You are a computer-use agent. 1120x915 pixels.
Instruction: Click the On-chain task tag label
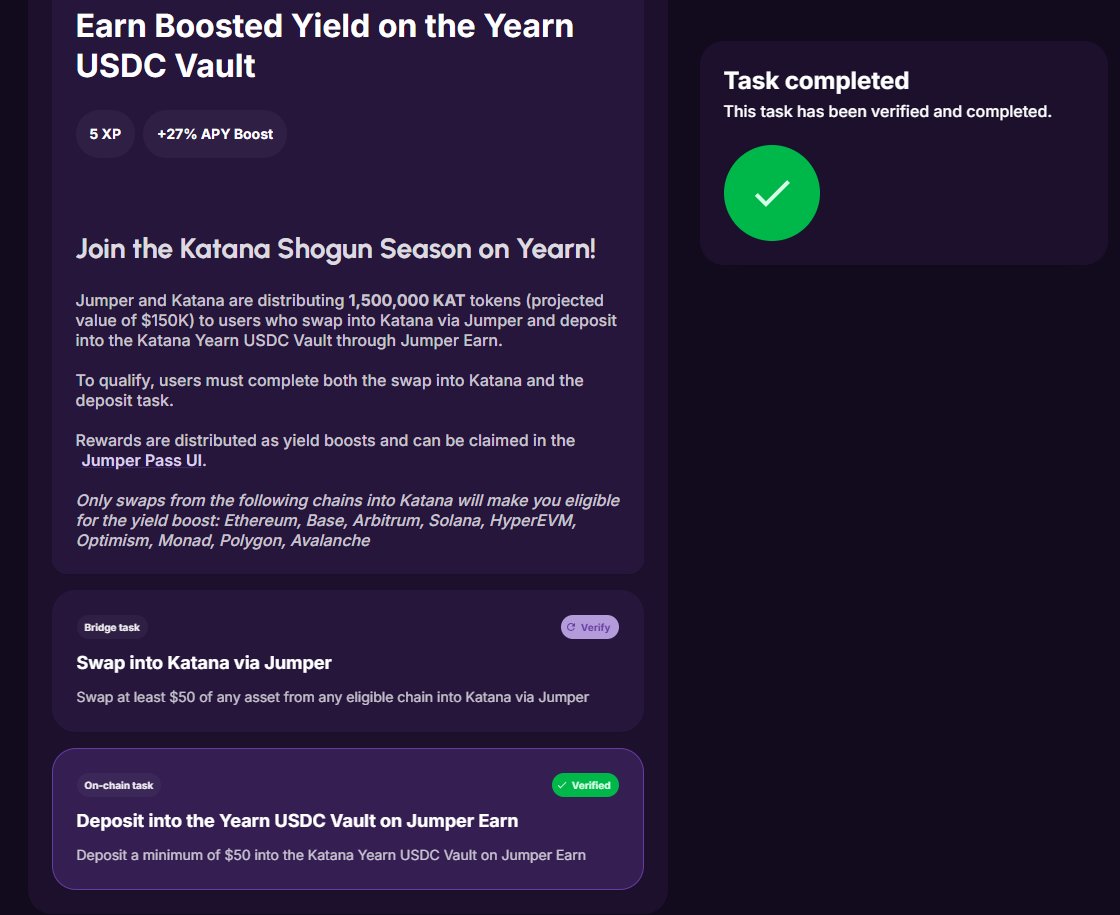click(x=119, y=786)
